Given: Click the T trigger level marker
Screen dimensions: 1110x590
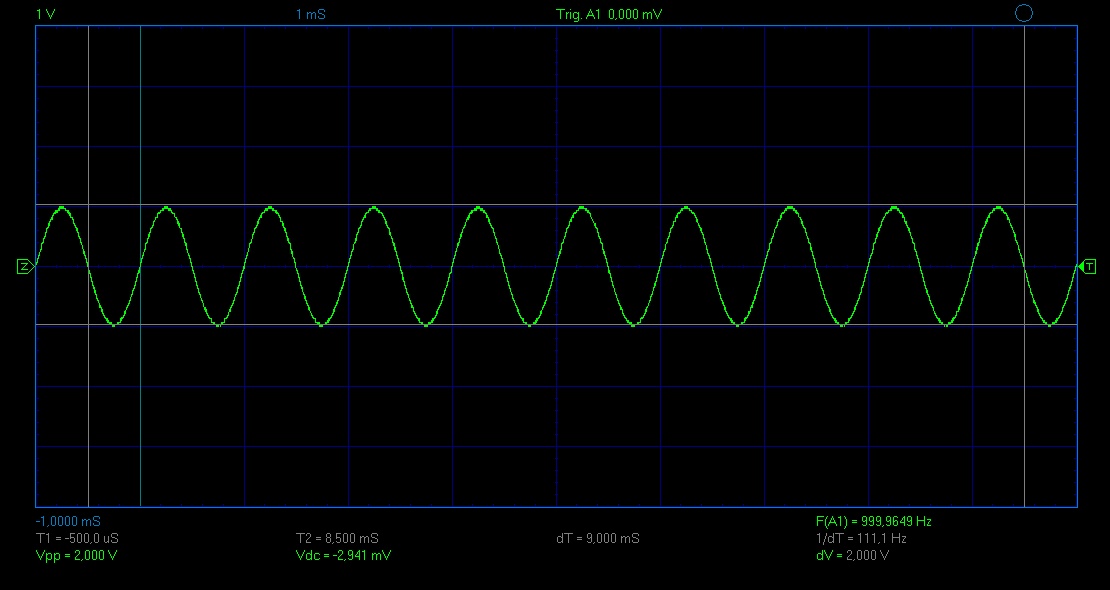Looking at the screenshot, I should pyautogui.click(x=1087, y=266).
